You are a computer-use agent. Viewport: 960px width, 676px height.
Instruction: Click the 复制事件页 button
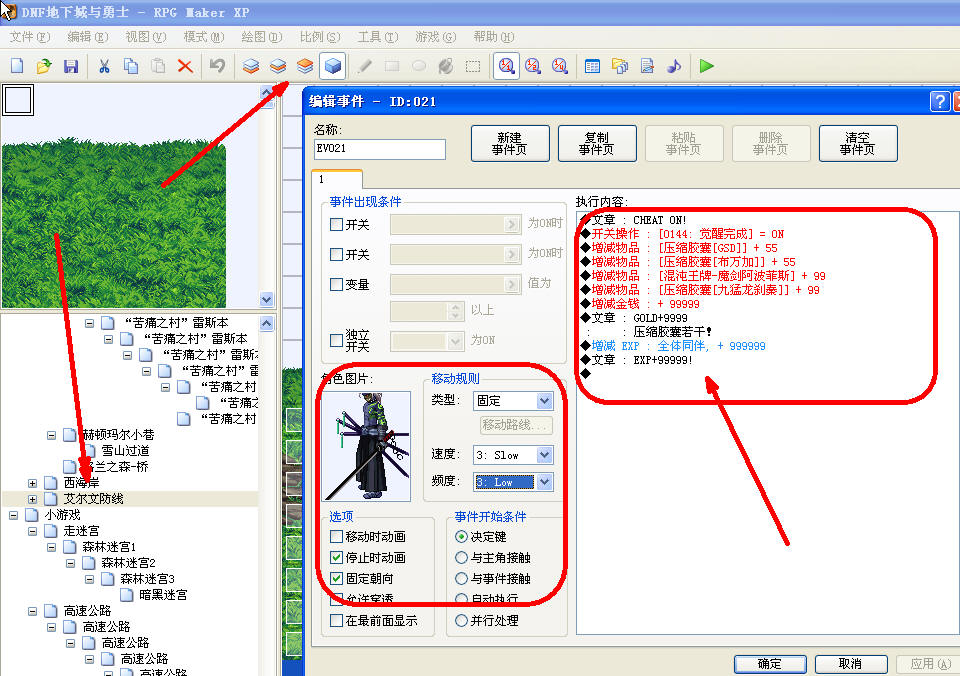tap(597, 143)
